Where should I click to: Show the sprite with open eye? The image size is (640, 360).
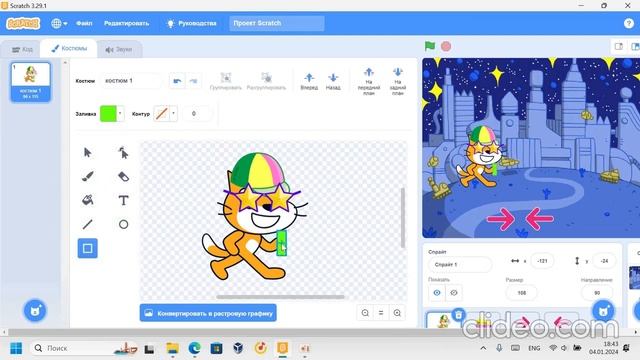(437, 293)
